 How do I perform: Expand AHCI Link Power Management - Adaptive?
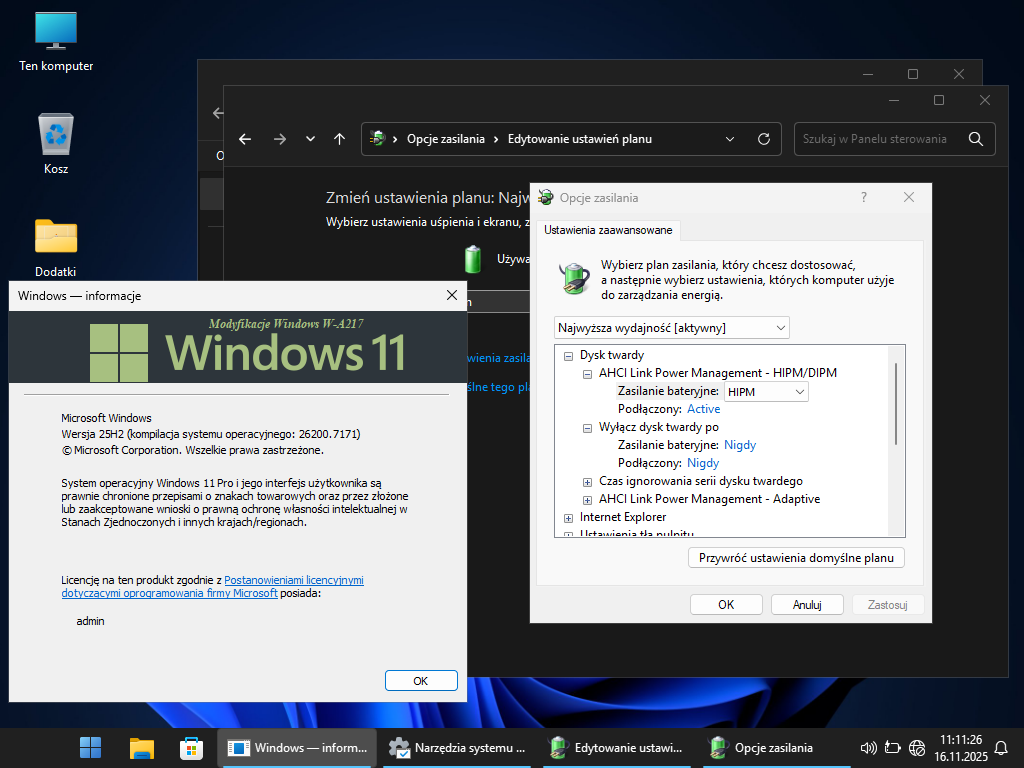pos(587,499)
